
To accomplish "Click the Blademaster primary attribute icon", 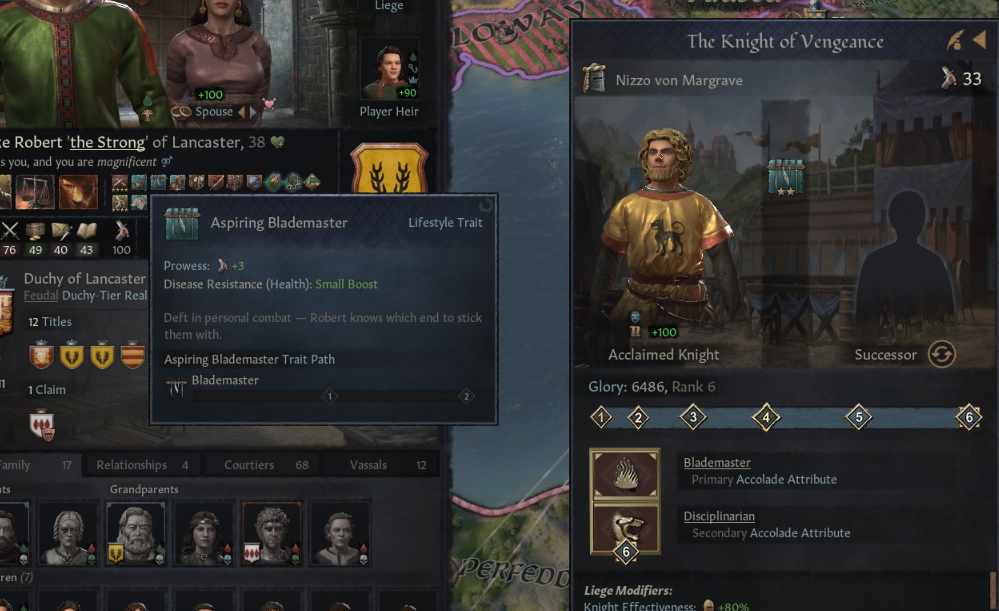I will coord(625,475).
